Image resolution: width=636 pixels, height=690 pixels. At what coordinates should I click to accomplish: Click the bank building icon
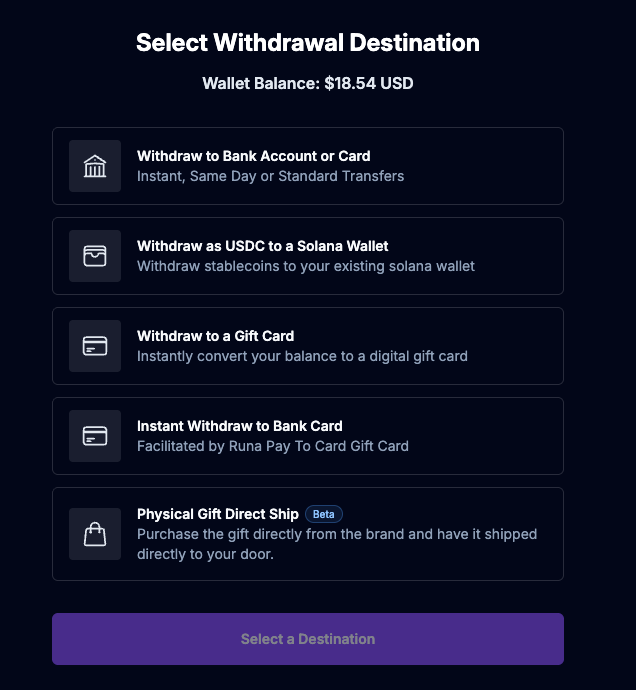tap(95, 166)
